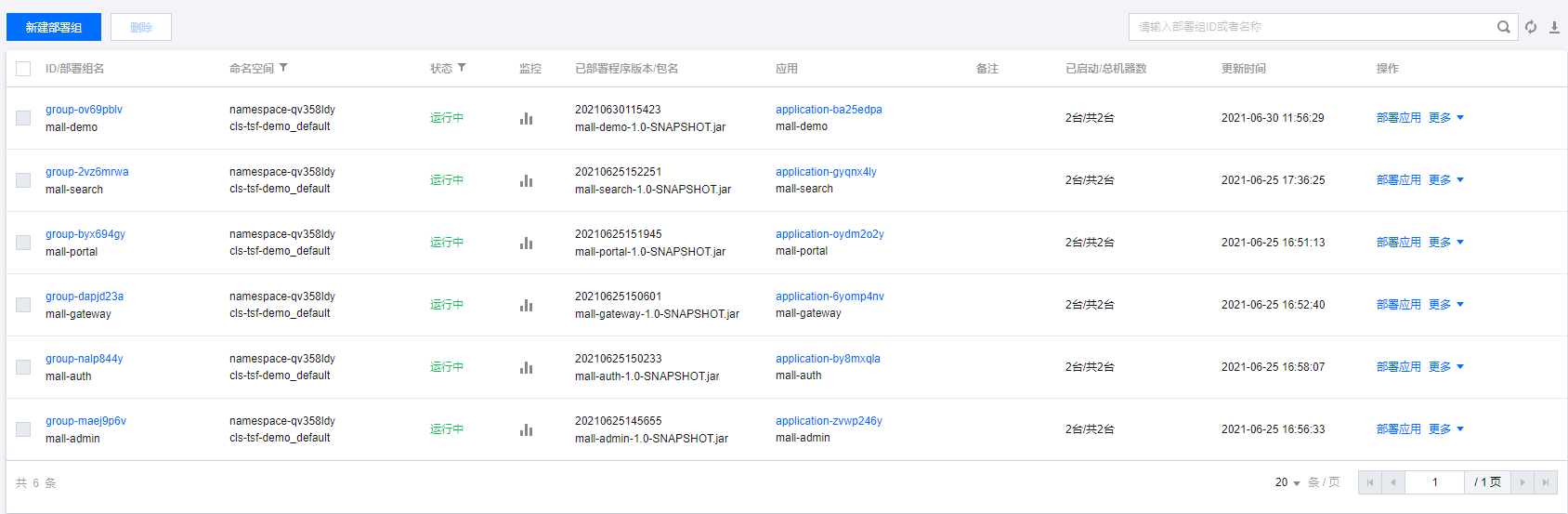The image size is (1568, 514).
Task: Check the mall-portal deployment group row
Action: point(23,243)
